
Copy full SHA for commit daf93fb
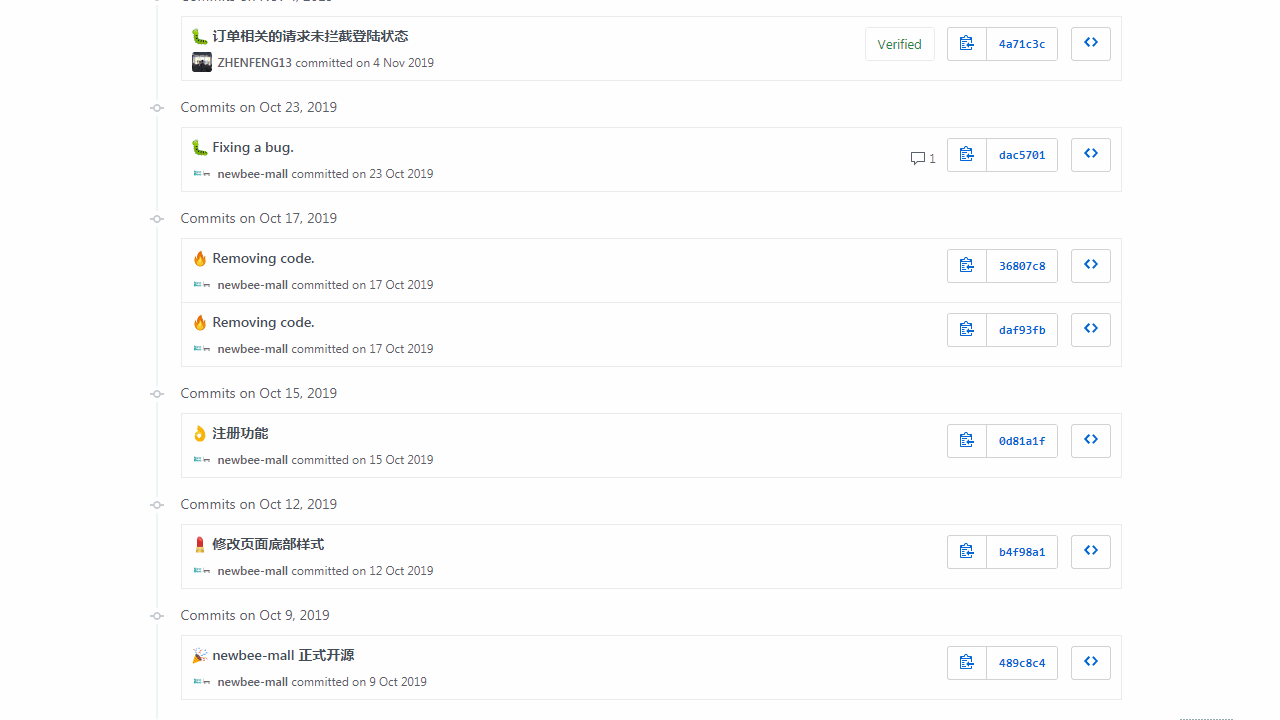pyautogui.click(x=967, y=330)
